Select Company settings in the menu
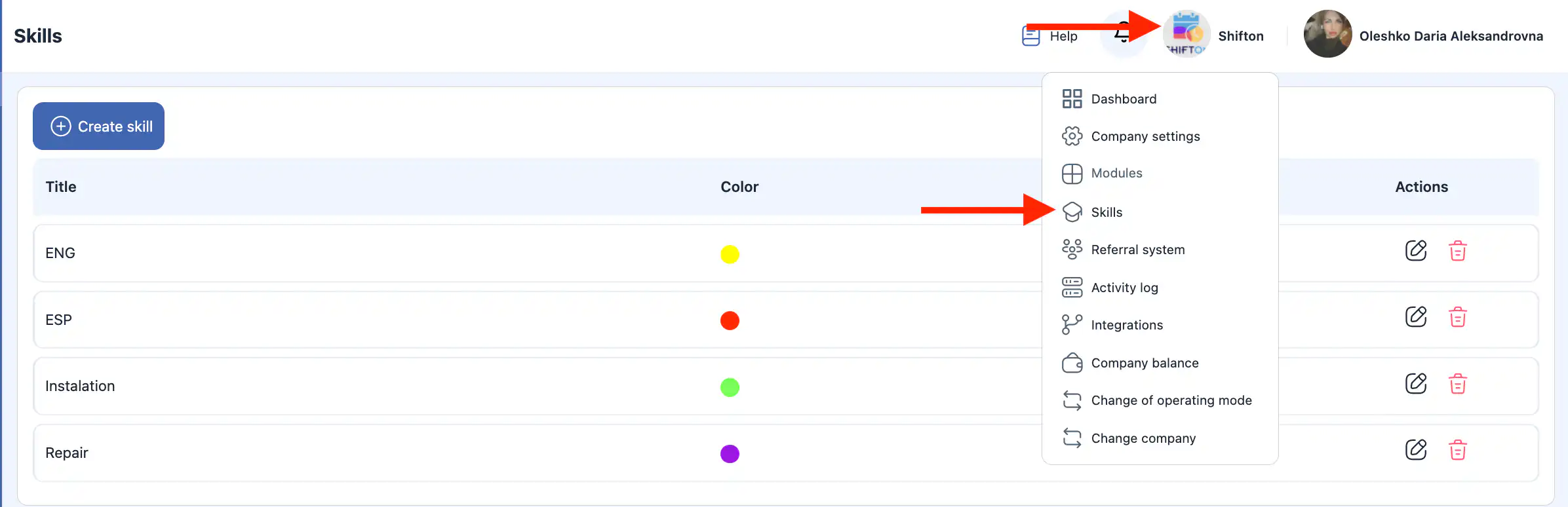The image size is (1568, 507). coord(1145,136)
